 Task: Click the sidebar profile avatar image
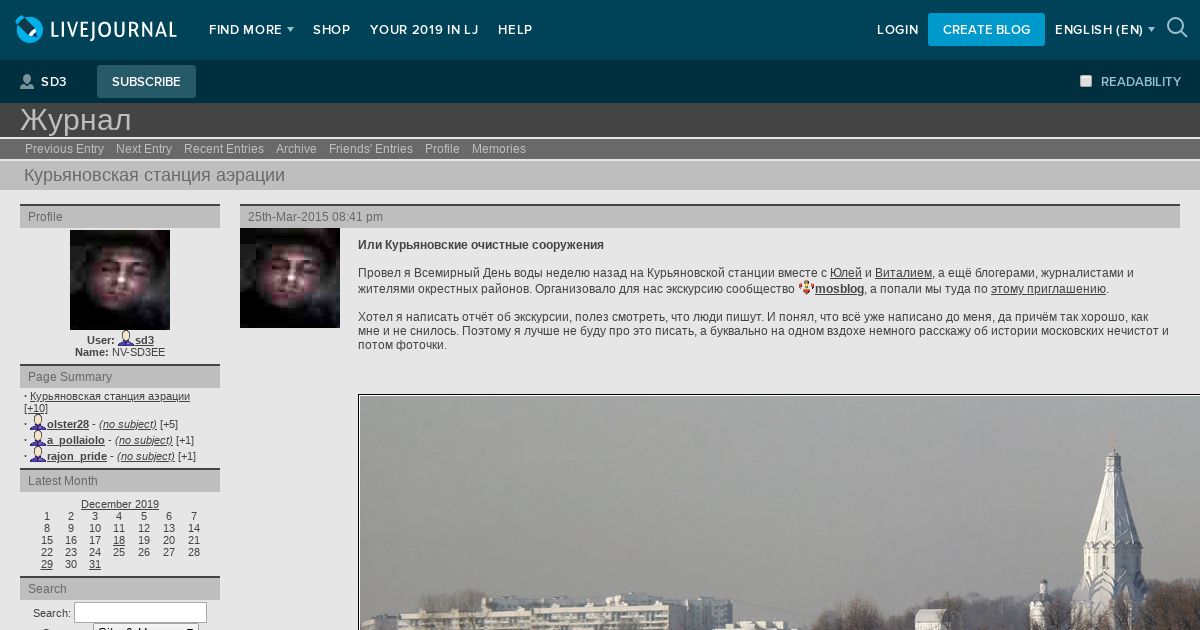coord(120,280)
